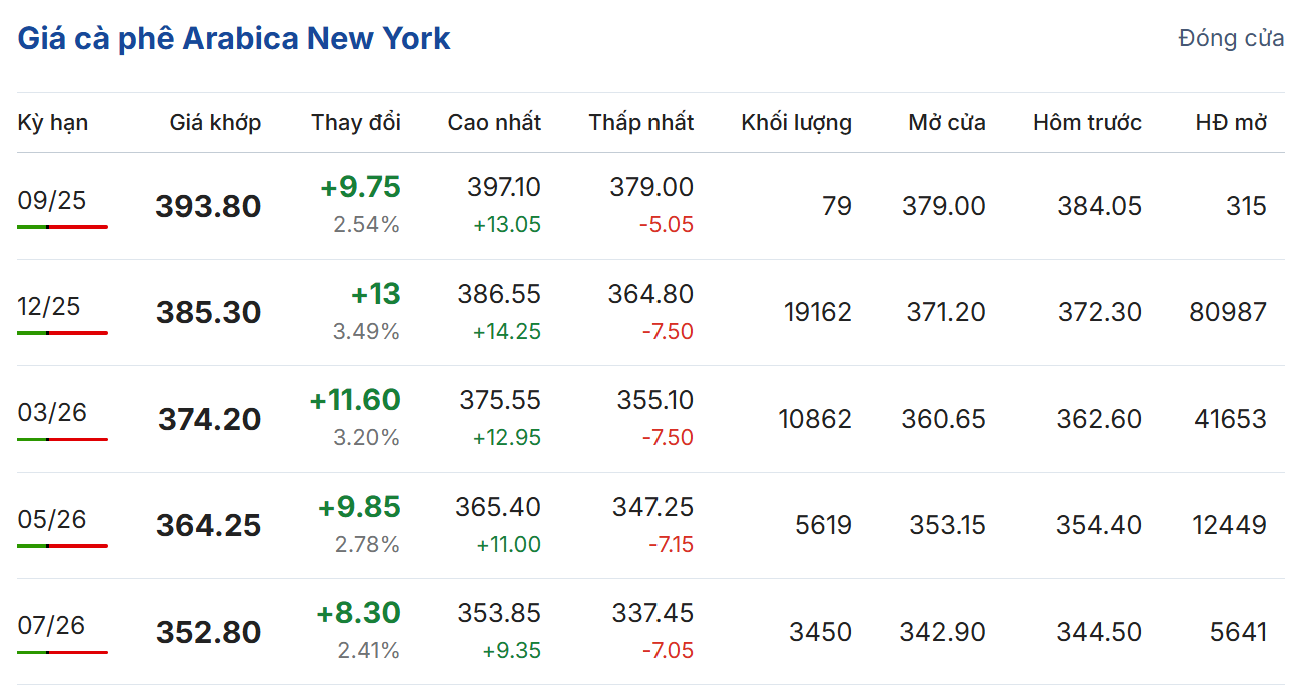Click the 19162 volume value
The image size is (1310, 686).
coord(815,313)
